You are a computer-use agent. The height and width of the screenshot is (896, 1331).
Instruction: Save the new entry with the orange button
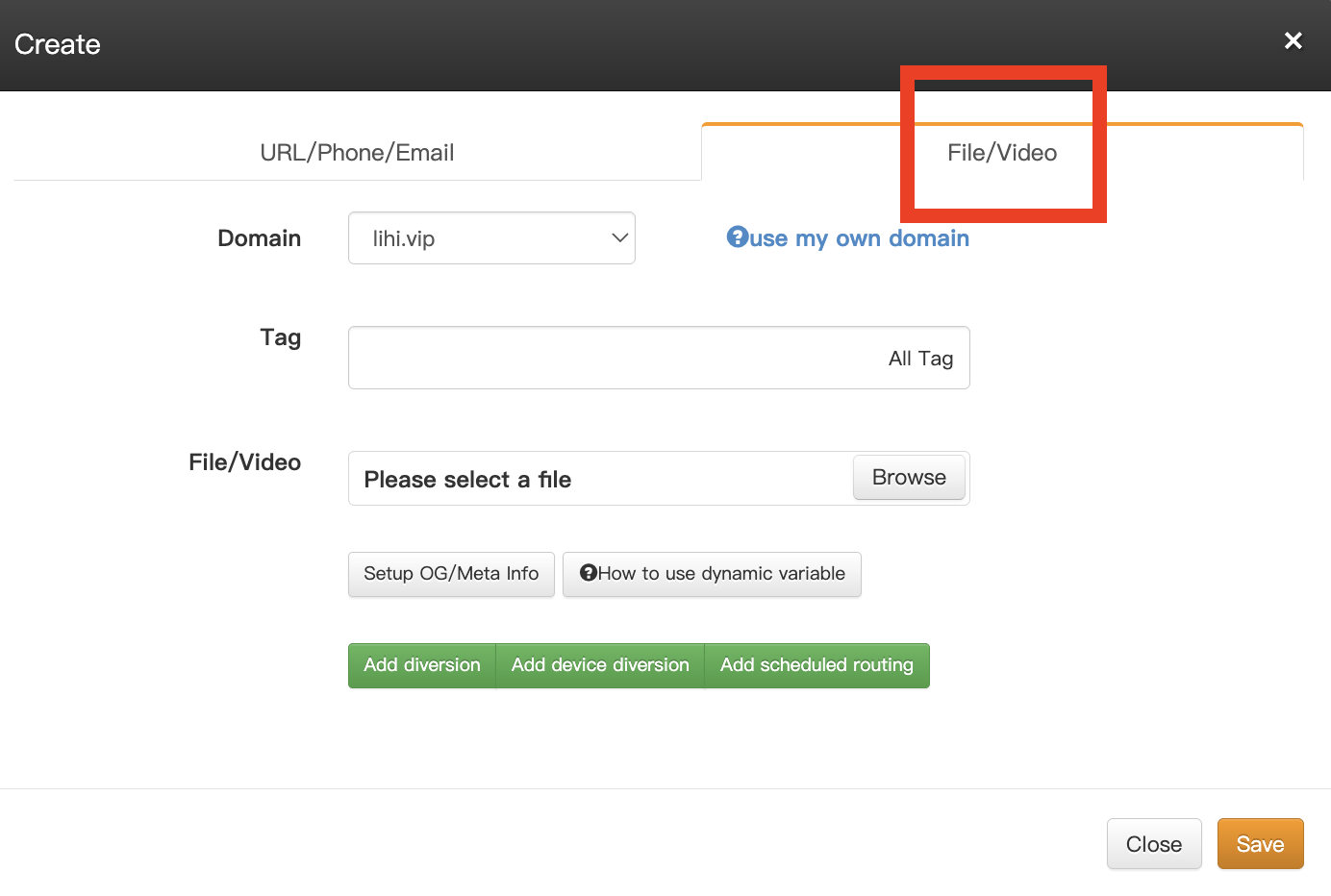coord(1260,844)
